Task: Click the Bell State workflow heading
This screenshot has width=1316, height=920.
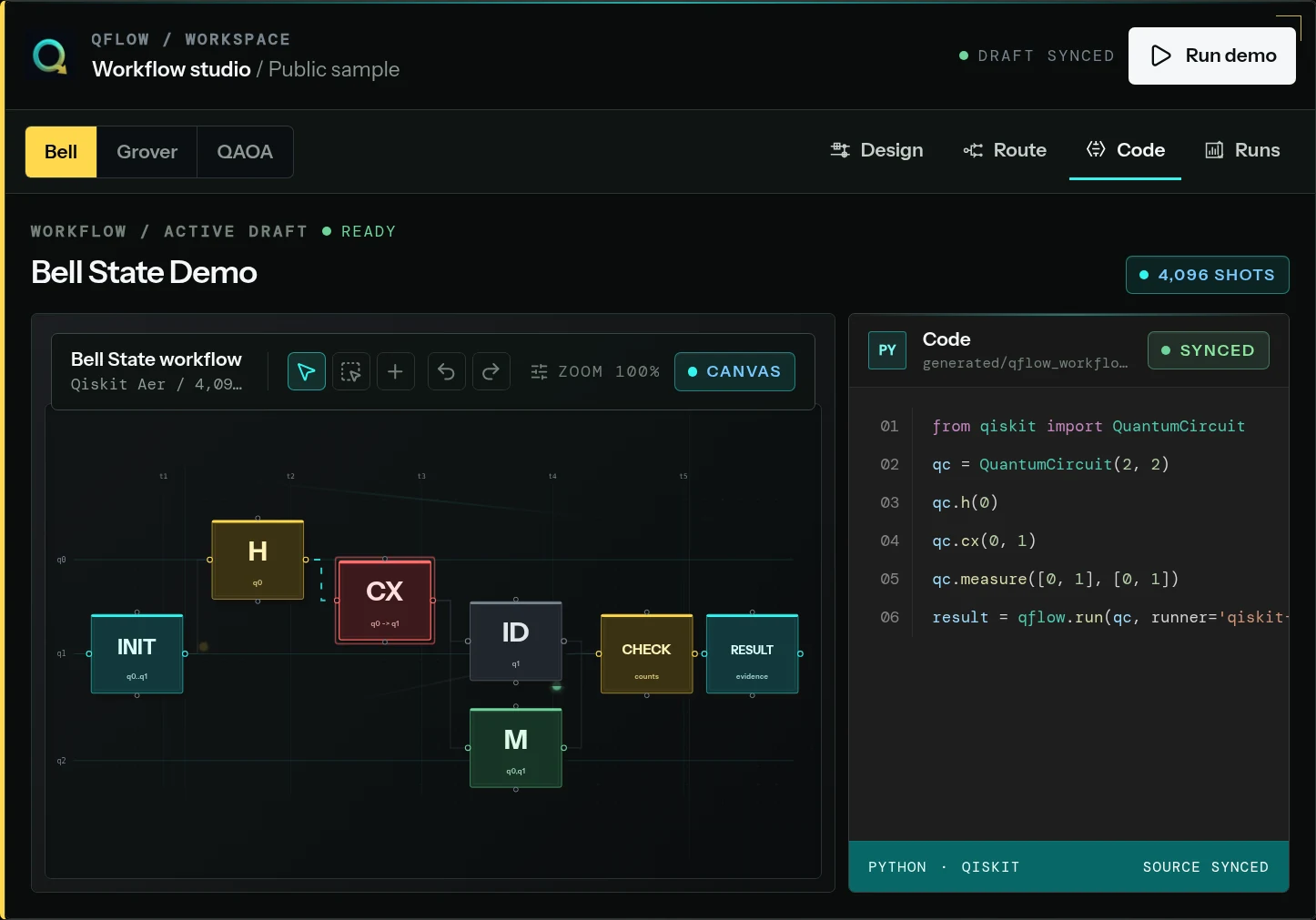Action: (157, 359)
